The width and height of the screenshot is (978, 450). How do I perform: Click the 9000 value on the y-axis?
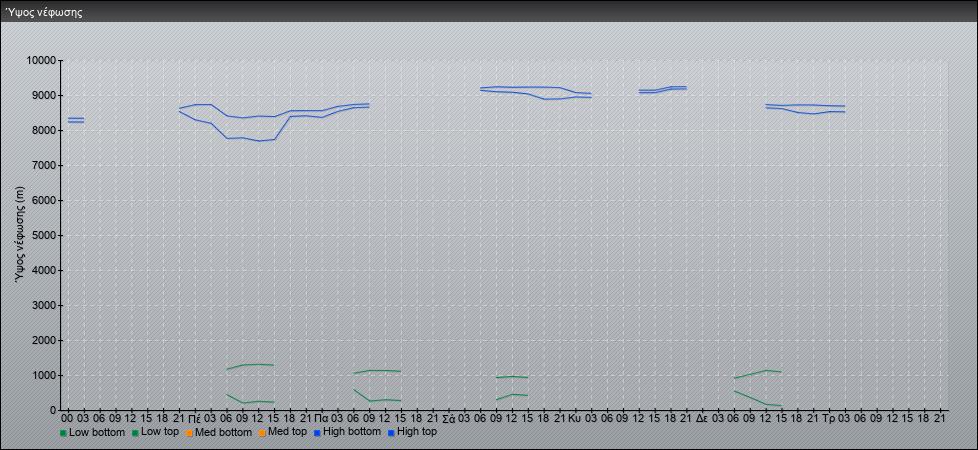click(44, 95)
